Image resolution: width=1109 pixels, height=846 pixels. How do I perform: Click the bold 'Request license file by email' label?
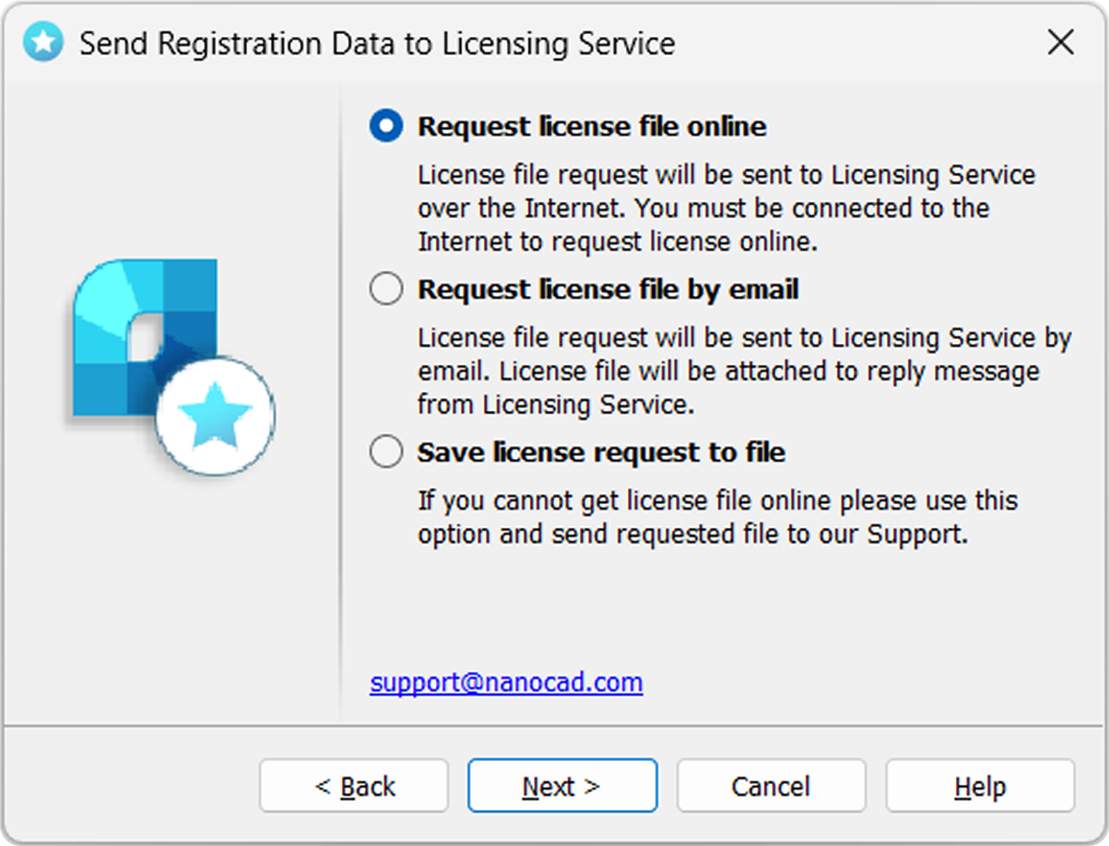click(608, 289)
